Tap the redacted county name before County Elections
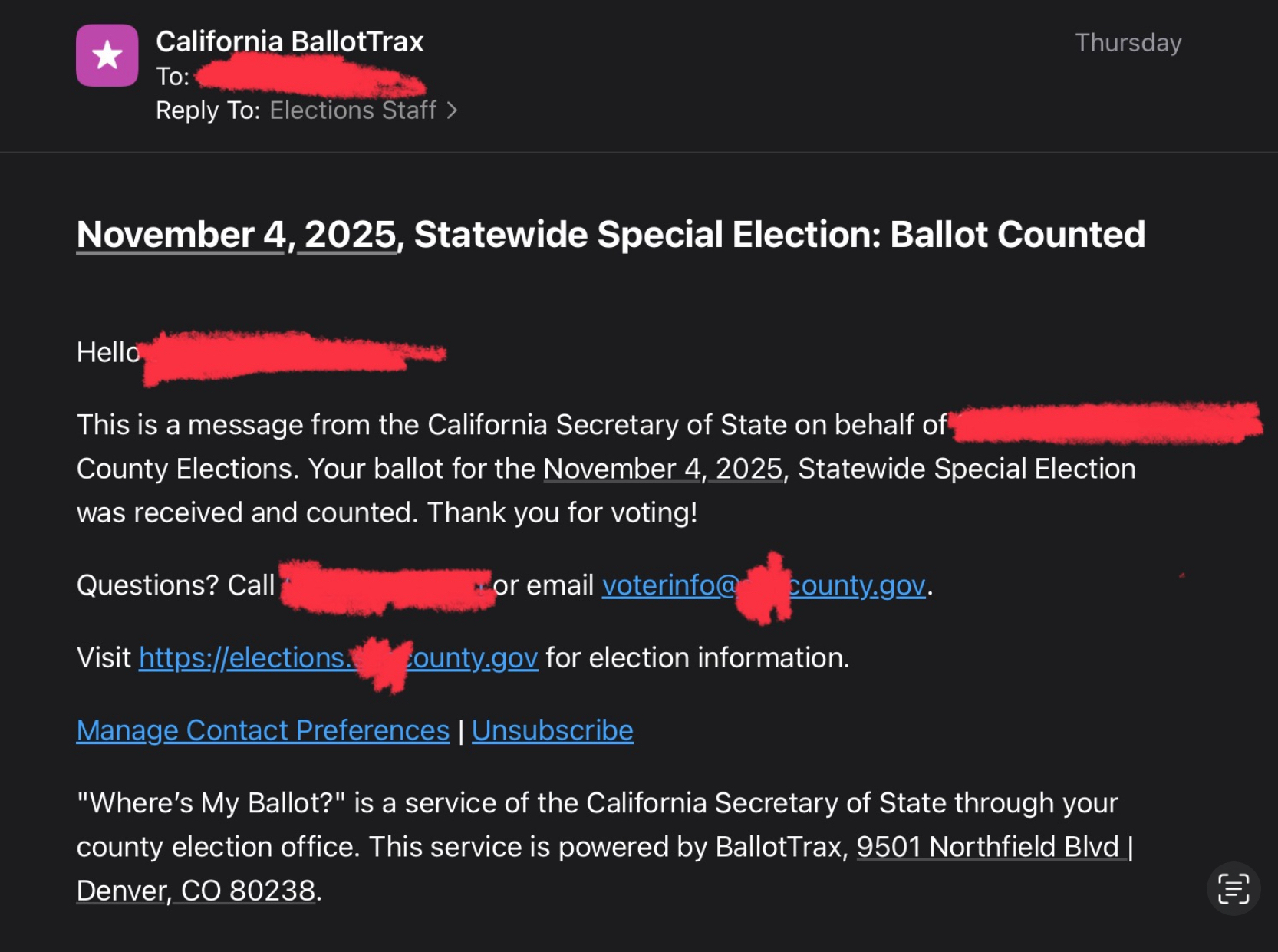The height and width of the screenshot is (952, 1278). coord(1105,423)
